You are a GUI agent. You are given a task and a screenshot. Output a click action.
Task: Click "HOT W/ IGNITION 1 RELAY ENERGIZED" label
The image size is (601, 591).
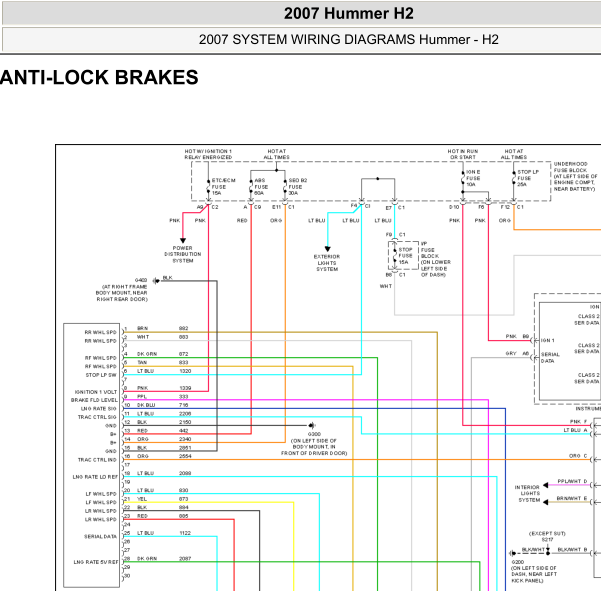click(x=208, y=154)
